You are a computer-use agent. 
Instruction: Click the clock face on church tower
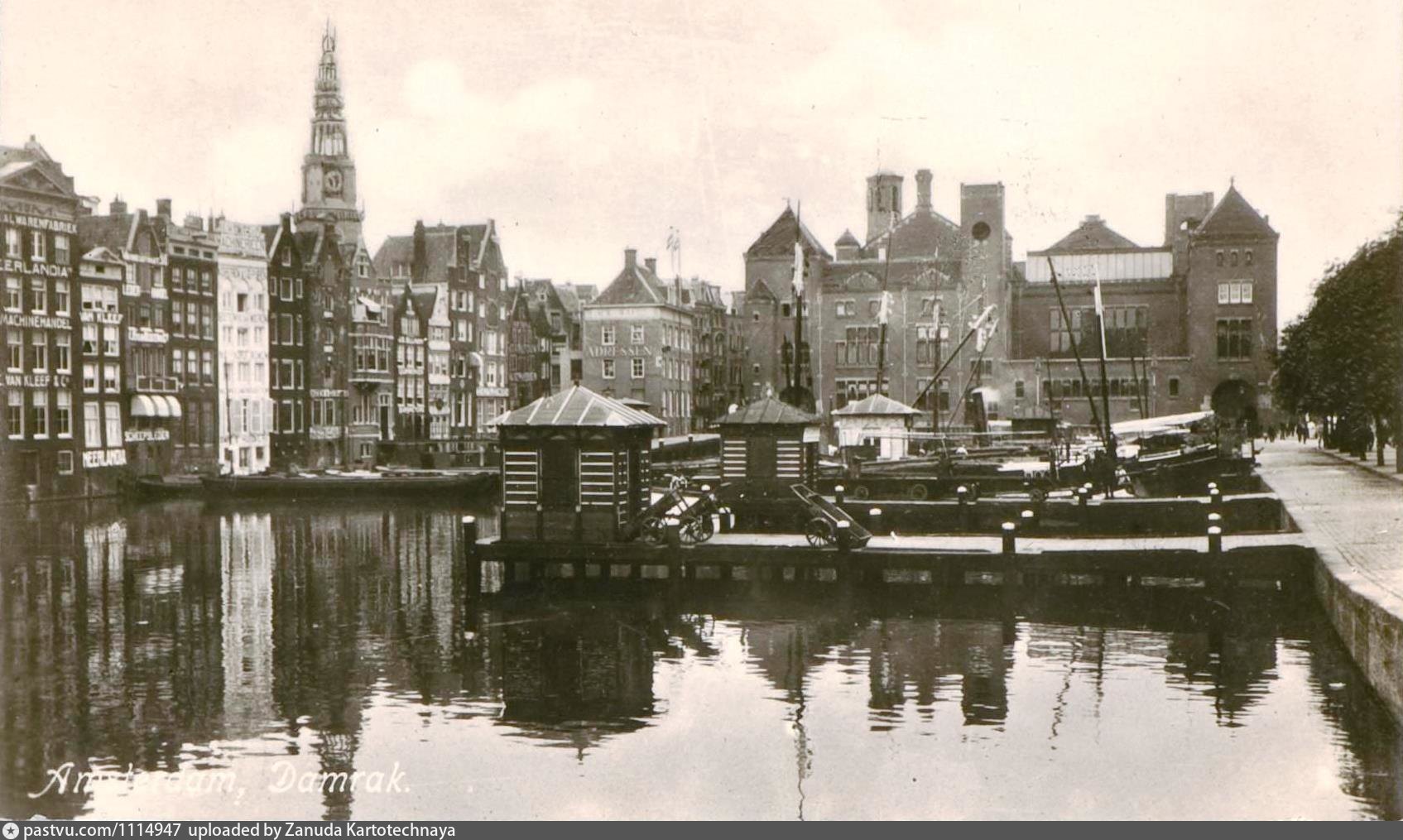click(x=332, y=181)
